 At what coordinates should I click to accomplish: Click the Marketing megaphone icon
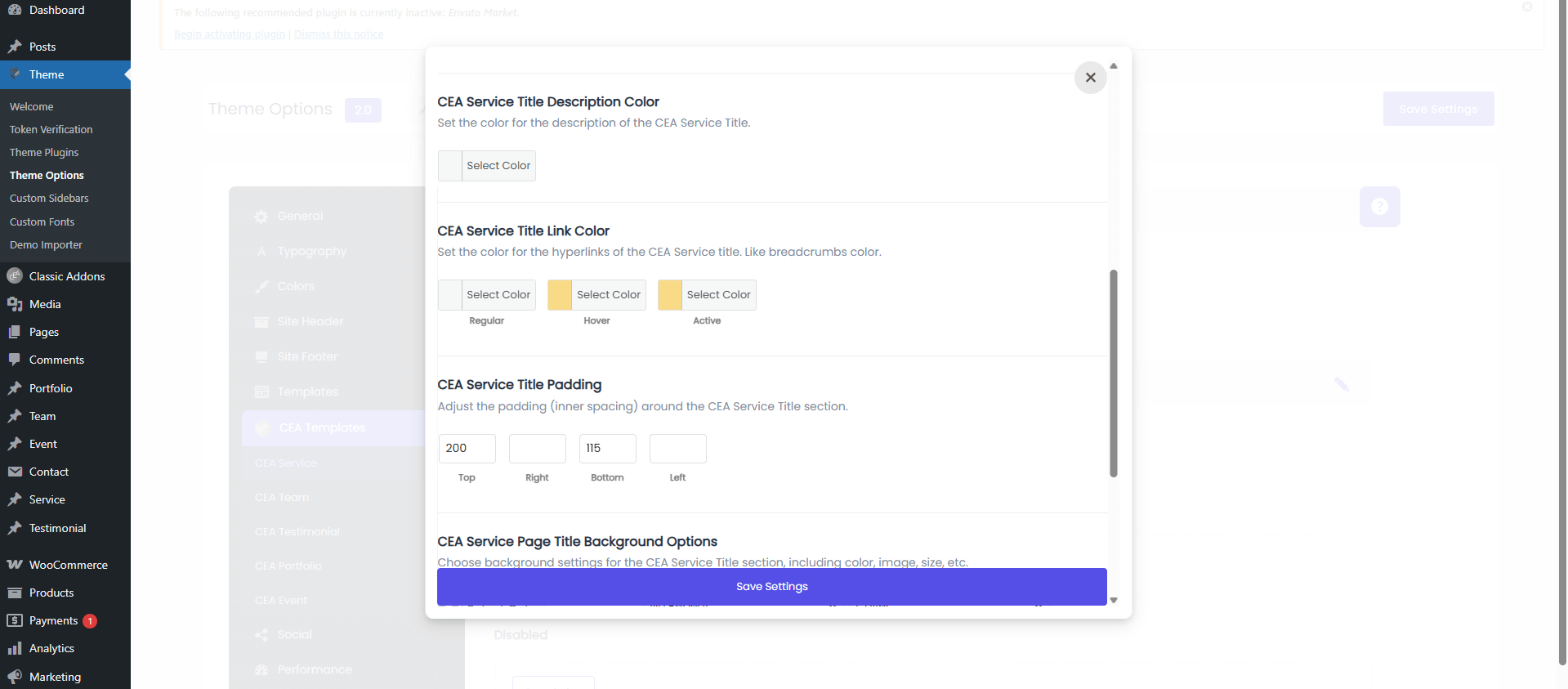15,677
